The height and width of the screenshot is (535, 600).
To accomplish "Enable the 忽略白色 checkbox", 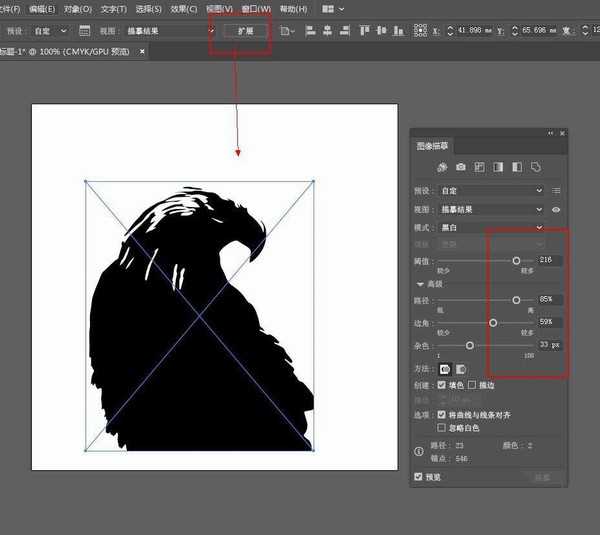I will pyautogui.click(x=443, y=427).
